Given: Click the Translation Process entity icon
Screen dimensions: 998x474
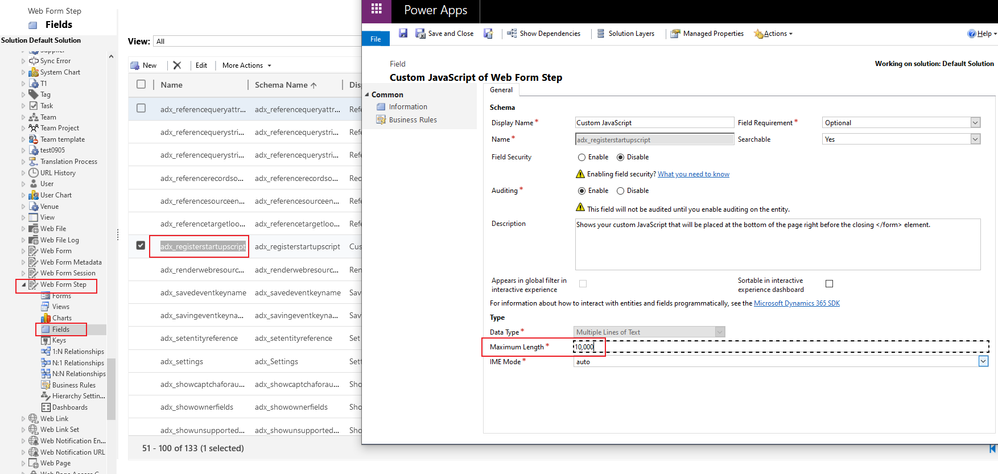Looking at the screenshot, I should (x=34, y=162).
